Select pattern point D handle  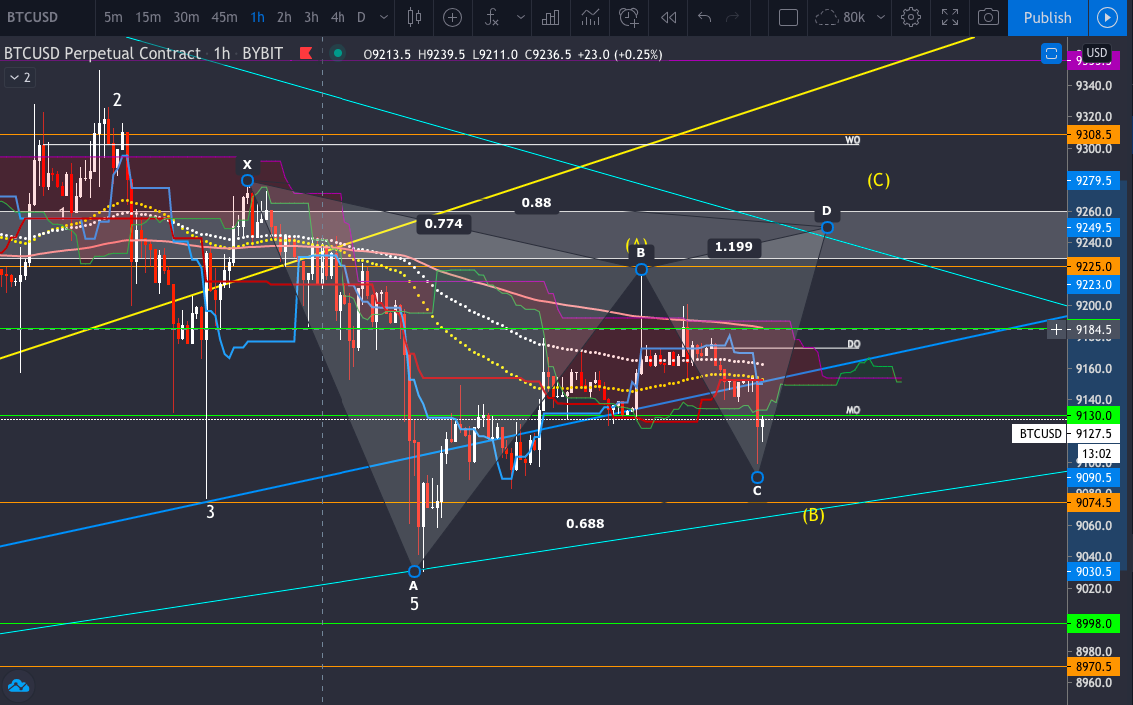[x=827, y=228]
